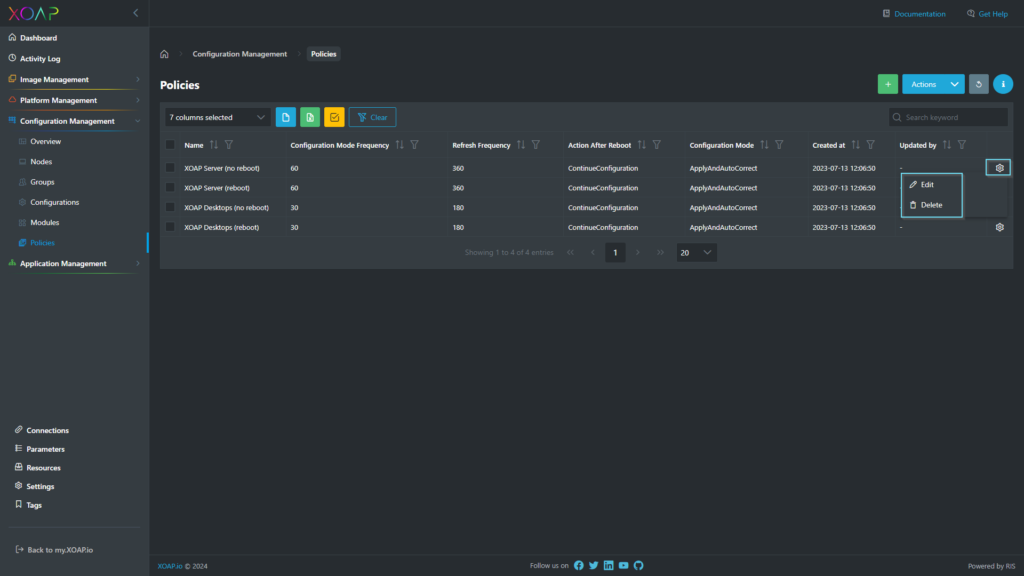Open XOAP Twitter page icon
Viewport: 1024px width, 576px height.
coord(594,566)
